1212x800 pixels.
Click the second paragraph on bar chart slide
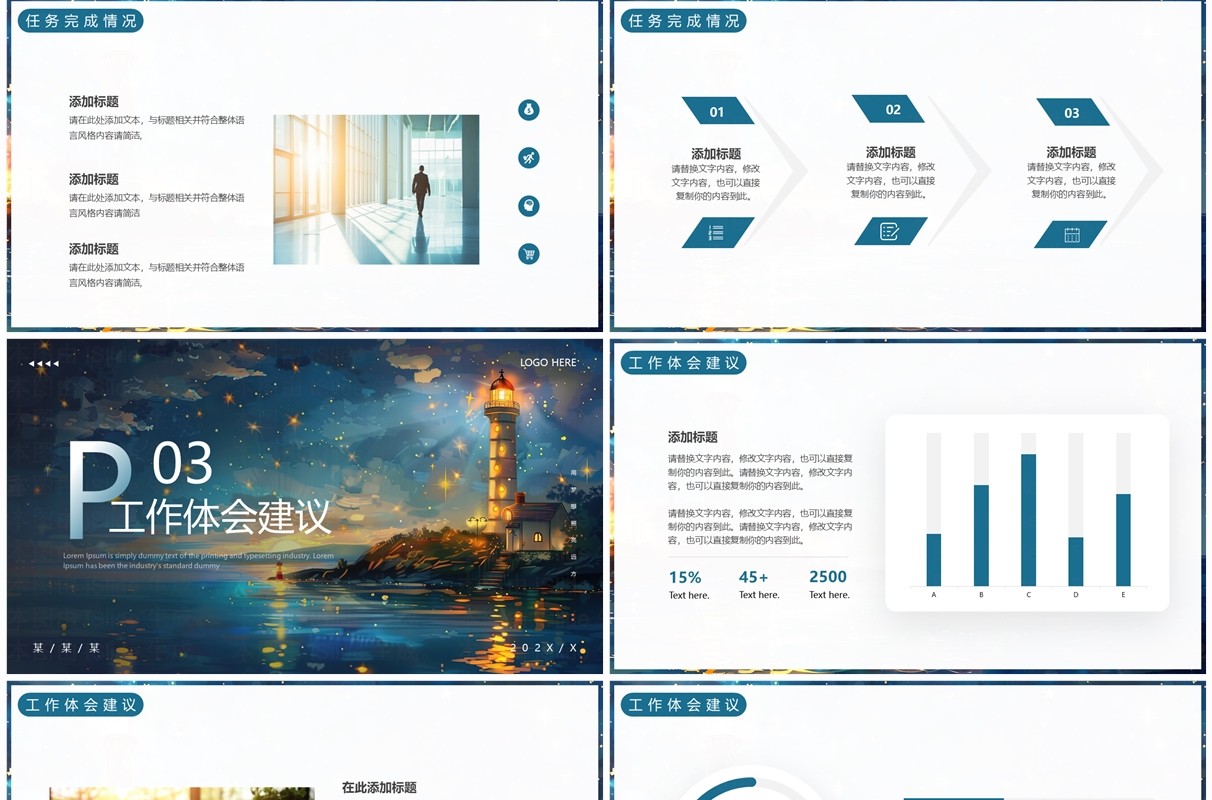pos(760,526)
